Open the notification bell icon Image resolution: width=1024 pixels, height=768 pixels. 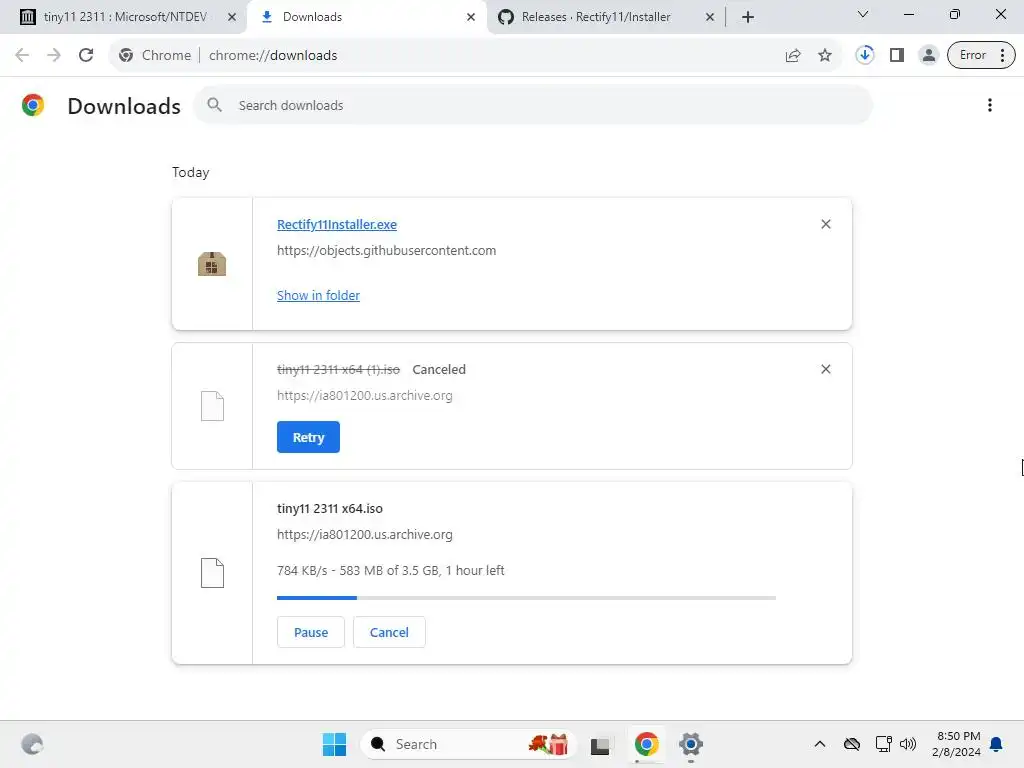[996, 744]
